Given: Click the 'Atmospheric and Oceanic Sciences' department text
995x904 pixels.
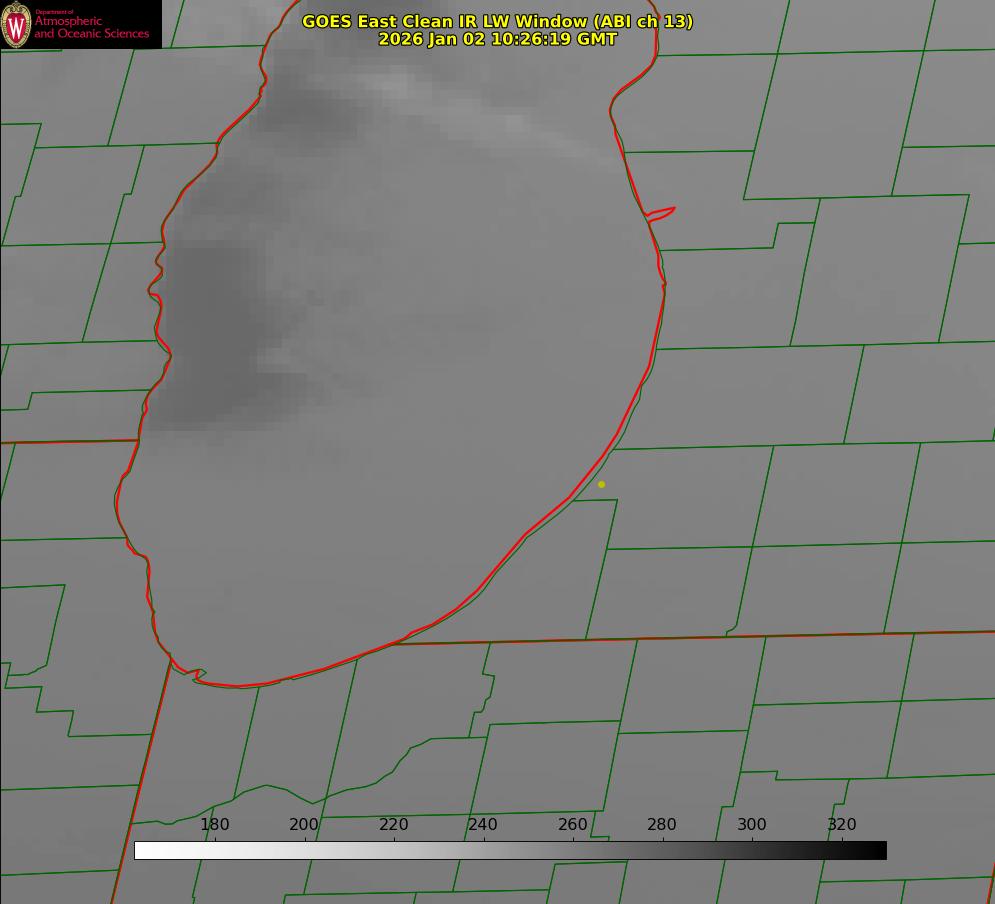Looking at the screenshot, I should coord(91,27).
